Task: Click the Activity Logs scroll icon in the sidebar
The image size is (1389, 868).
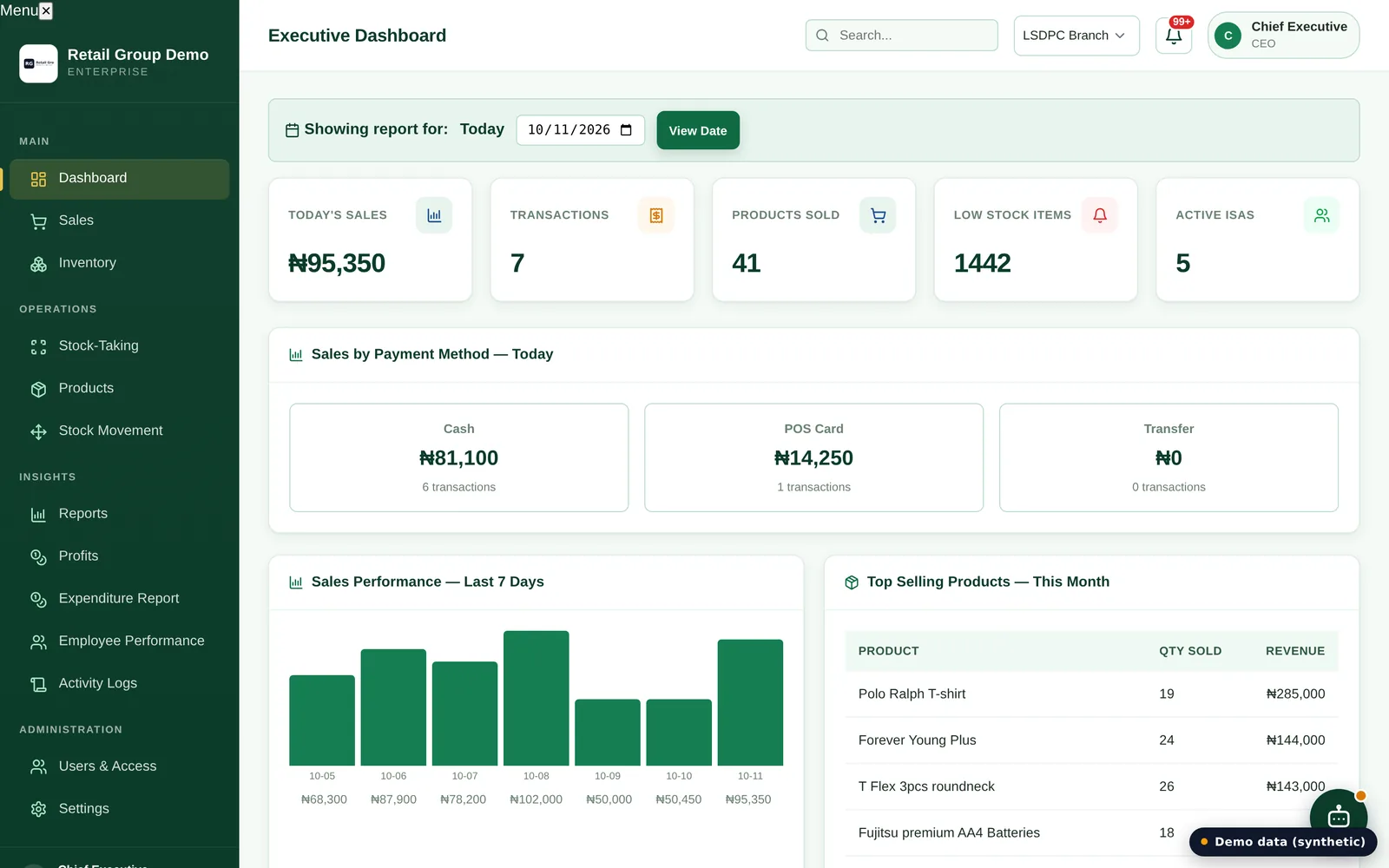Action: [38, 684]
